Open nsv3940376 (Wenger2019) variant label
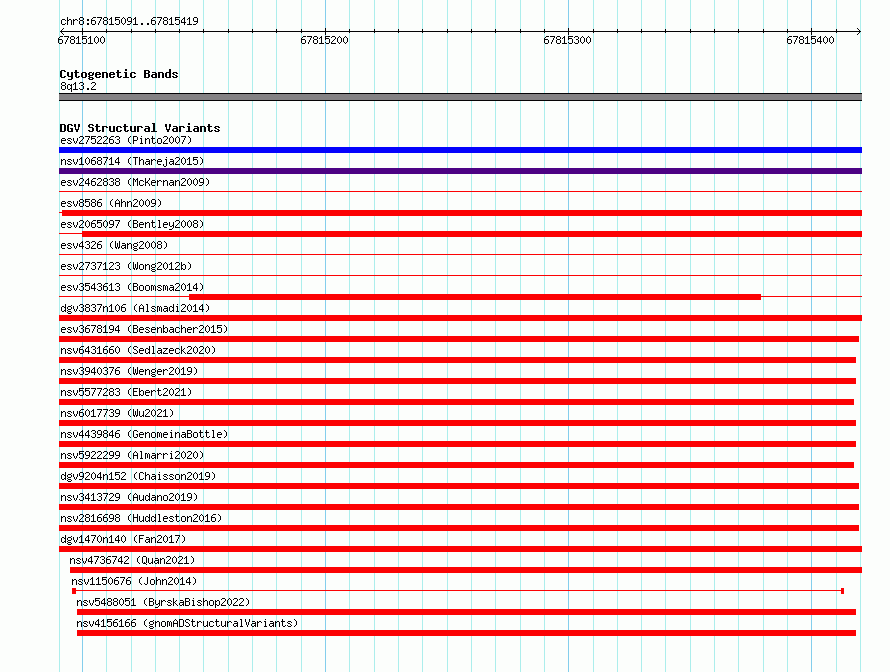The image size is (890, 672). tap(129, 371)
